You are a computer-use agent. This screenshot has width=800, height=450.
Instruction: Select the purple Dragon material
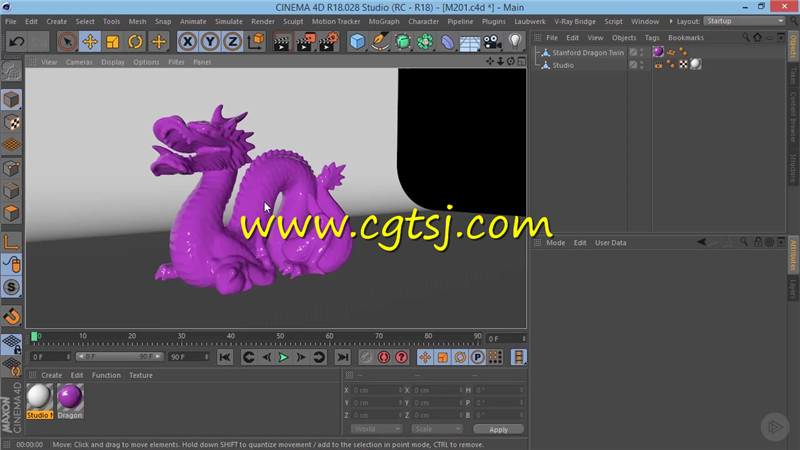point(70,402)
